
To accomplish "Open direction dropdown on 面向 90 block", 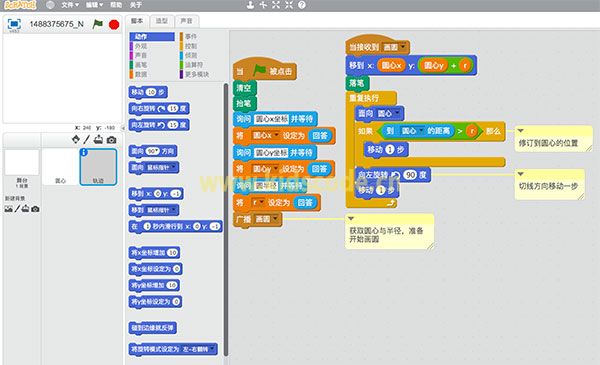I will pyautogui.click(x=157, y=152).
